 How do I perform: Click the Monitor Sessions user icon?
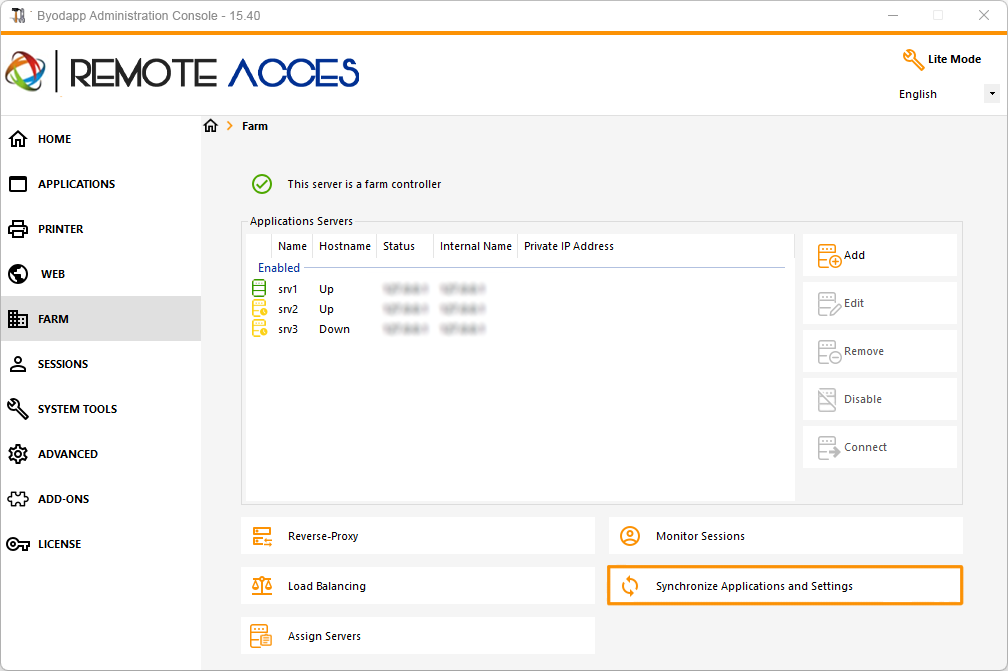630,536
